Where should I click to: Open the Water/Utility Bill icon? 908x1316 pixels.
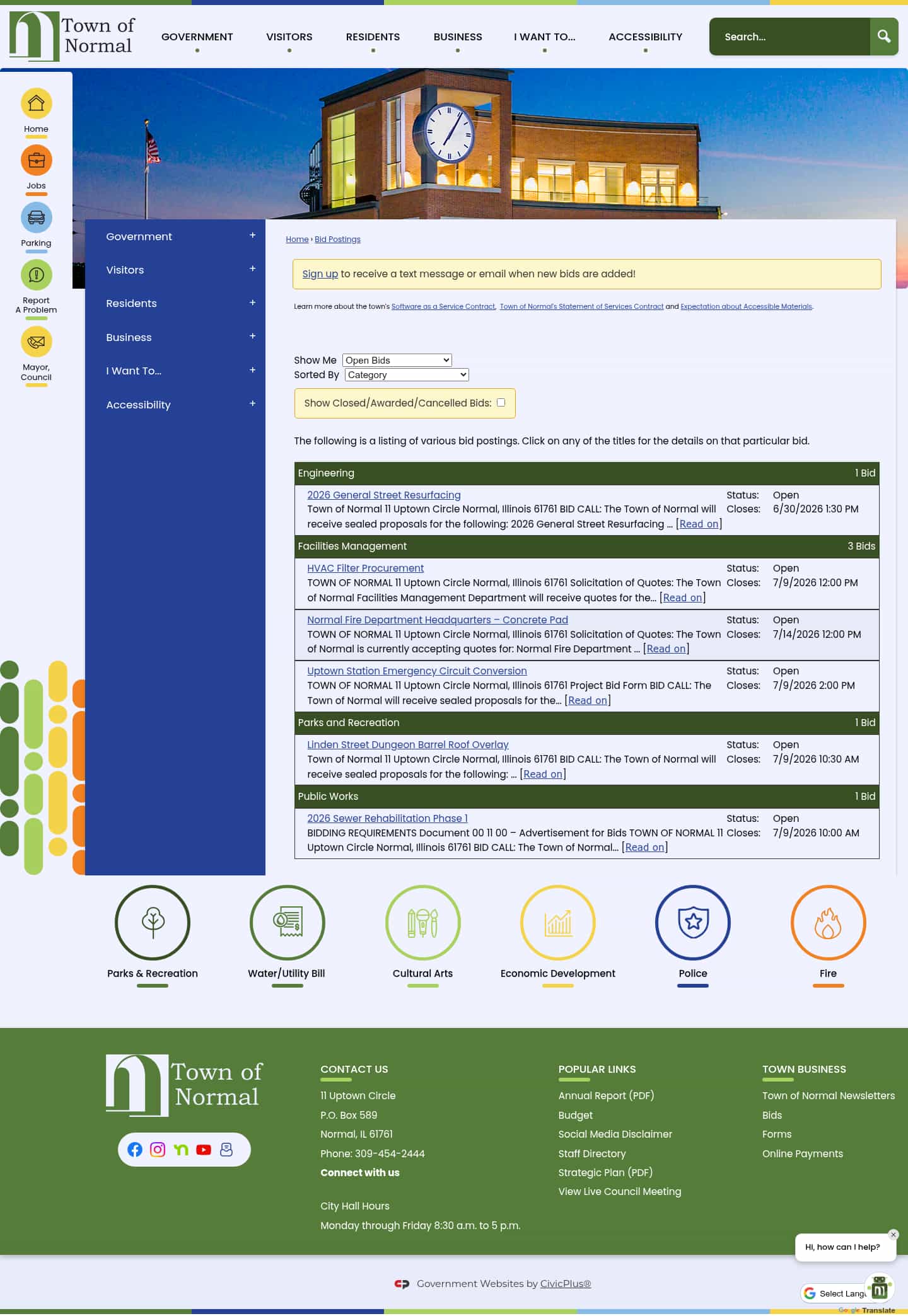point(288,922)
